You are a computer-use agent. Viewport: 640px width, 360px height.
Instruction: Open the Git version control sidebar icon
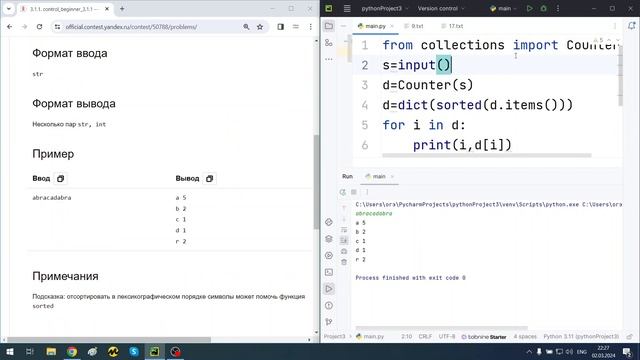(x=329, y=322)
